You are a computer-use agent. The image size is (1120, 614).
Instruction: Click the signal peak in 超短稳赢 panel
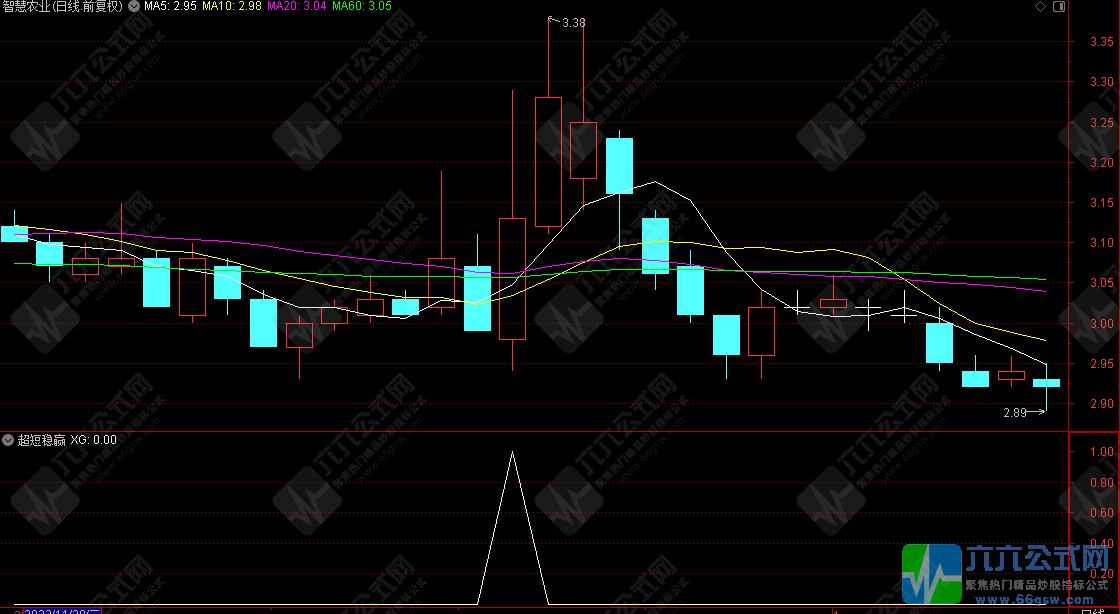click(x=512, y=453)
